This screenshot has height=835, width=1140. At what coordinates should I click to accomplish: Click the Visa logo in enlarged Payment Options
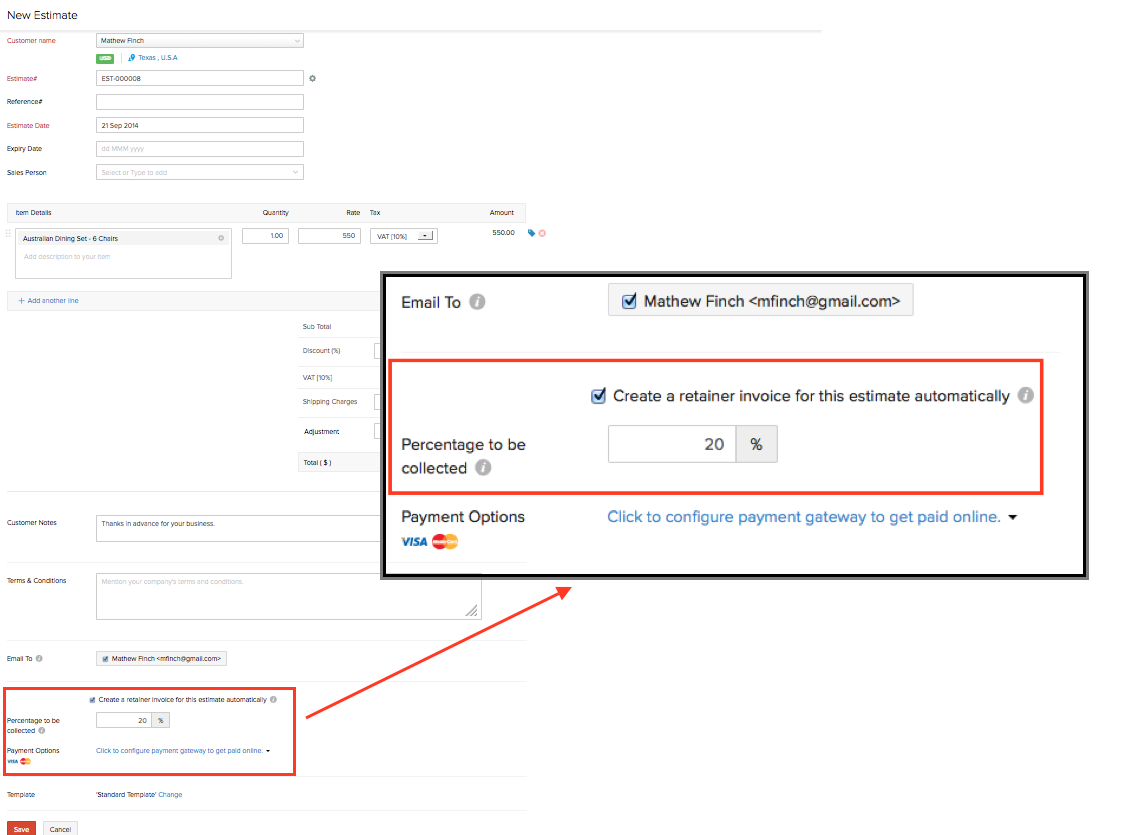pos(414,542)
